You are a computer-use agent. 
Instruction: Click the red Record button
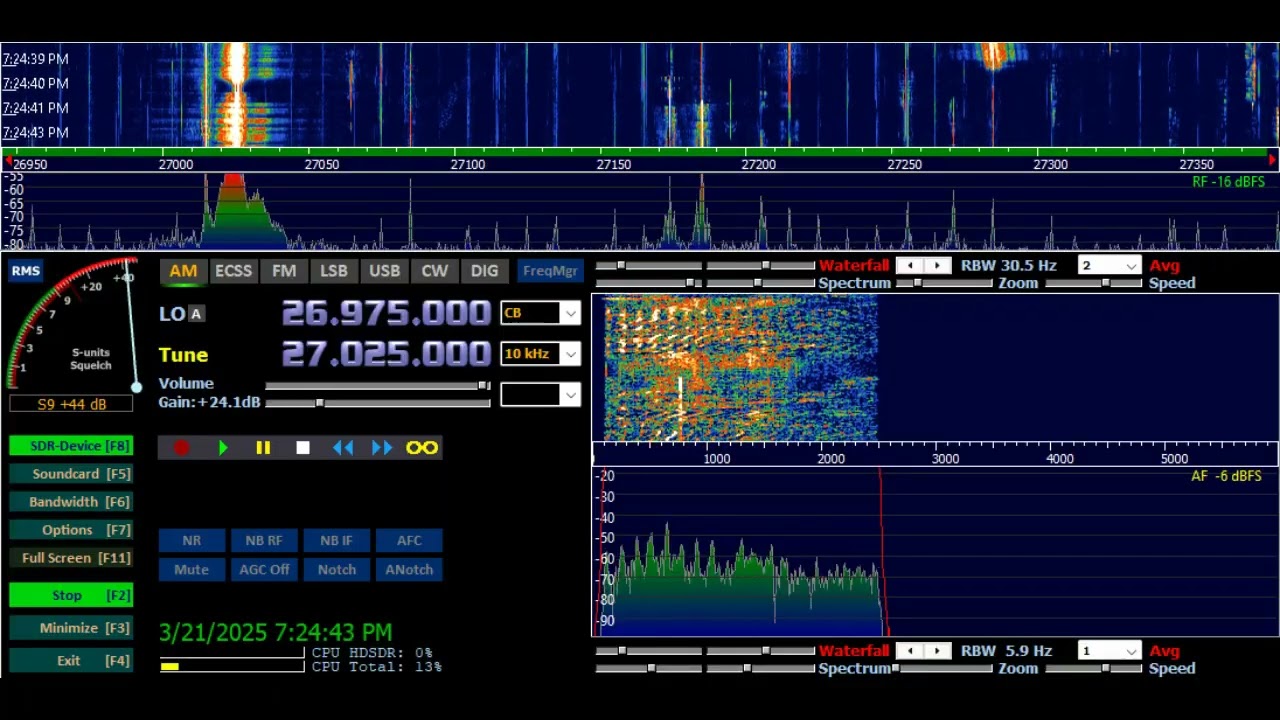[x=181, y=448]
